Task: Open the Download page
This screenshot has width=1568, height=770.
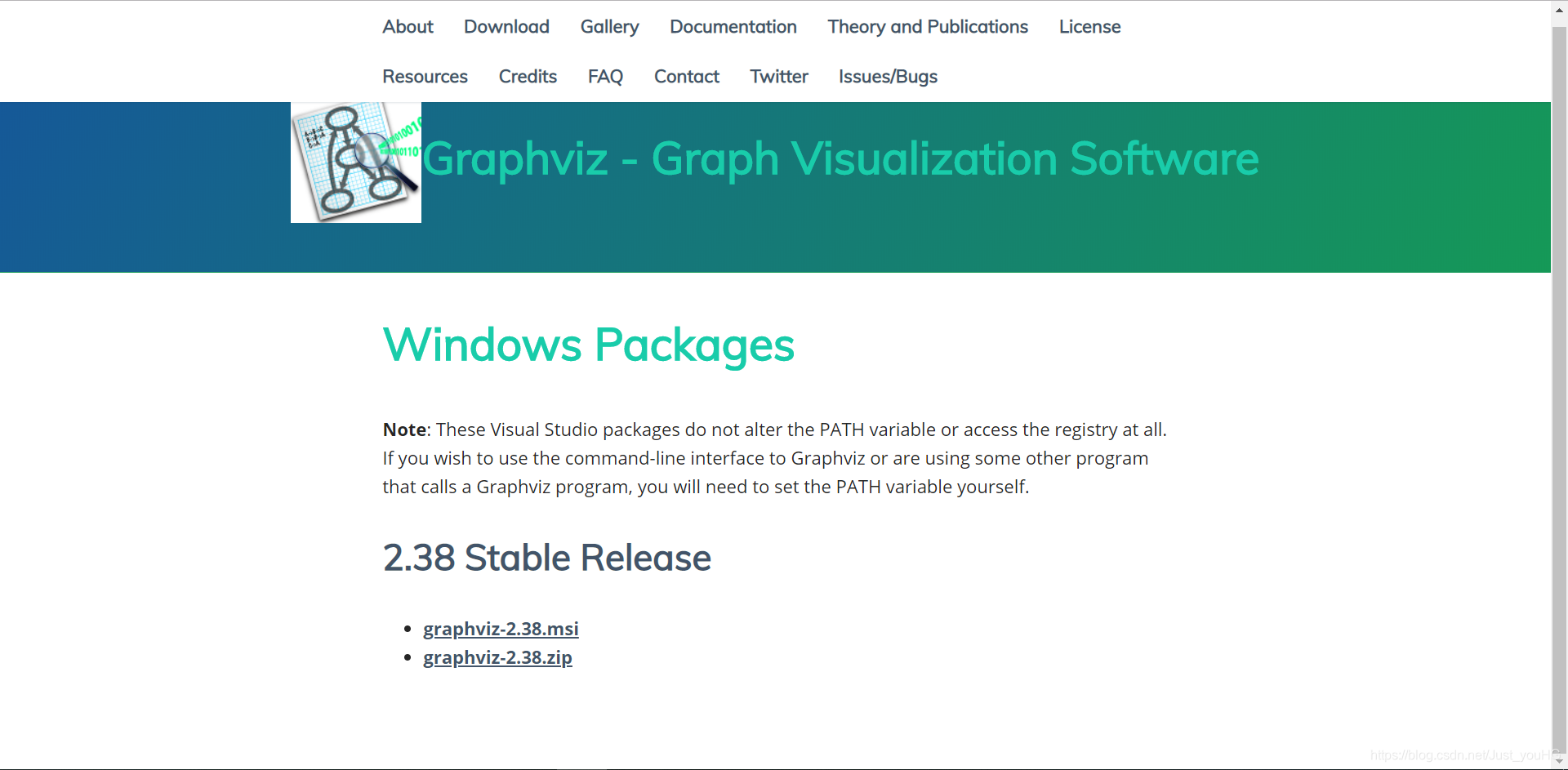Action: tap(506, 26)
